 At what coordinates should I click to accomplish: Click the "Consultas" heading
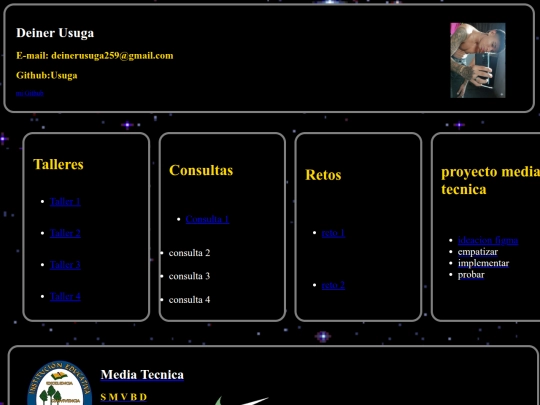[x=201, y=170]
